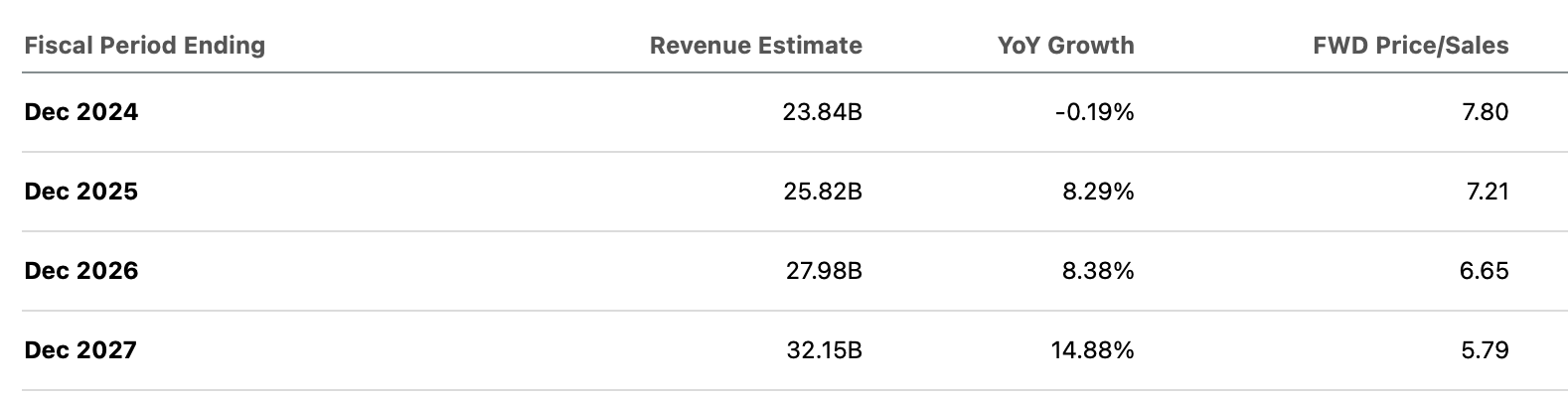Click the 23.84B revenue estimate value
This screenshot has width=1568, height=399.
[x=822, y=112]
